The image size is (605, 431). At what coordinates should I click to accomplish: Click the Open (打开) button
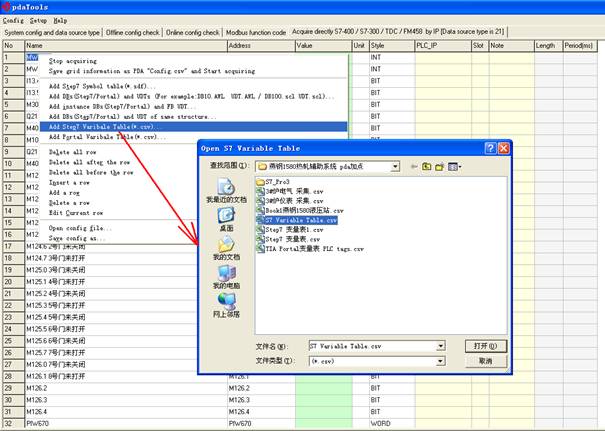click(484, 345)
